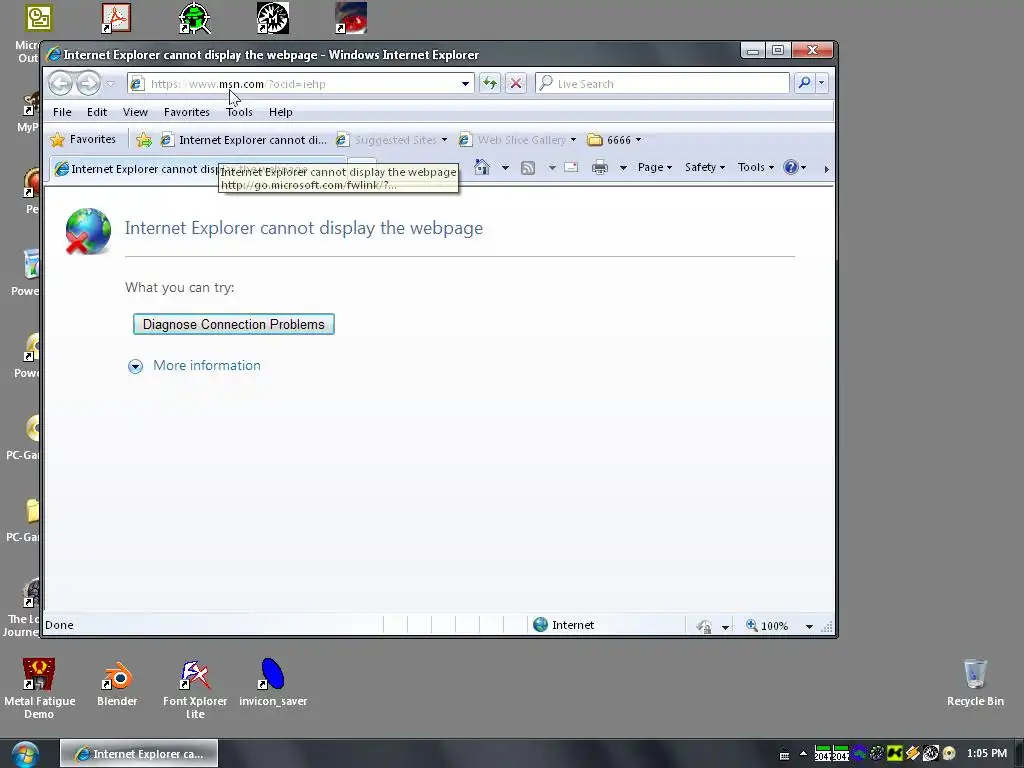Open the View menu
Image resolution: width=1024 pixels, height=768 pixels.
(x=135, y=112)
